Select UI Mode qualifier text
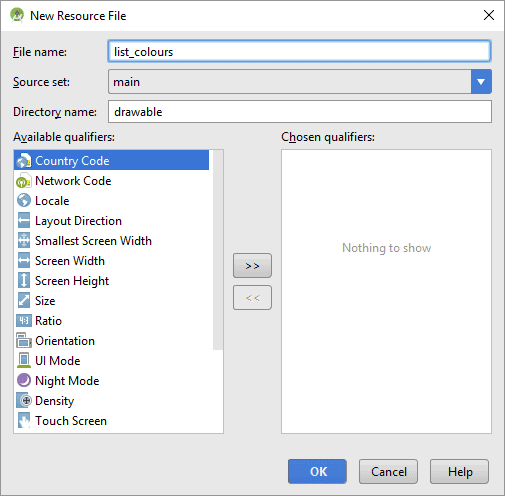Viewport: 505px width, 496px height. [58, 361]
